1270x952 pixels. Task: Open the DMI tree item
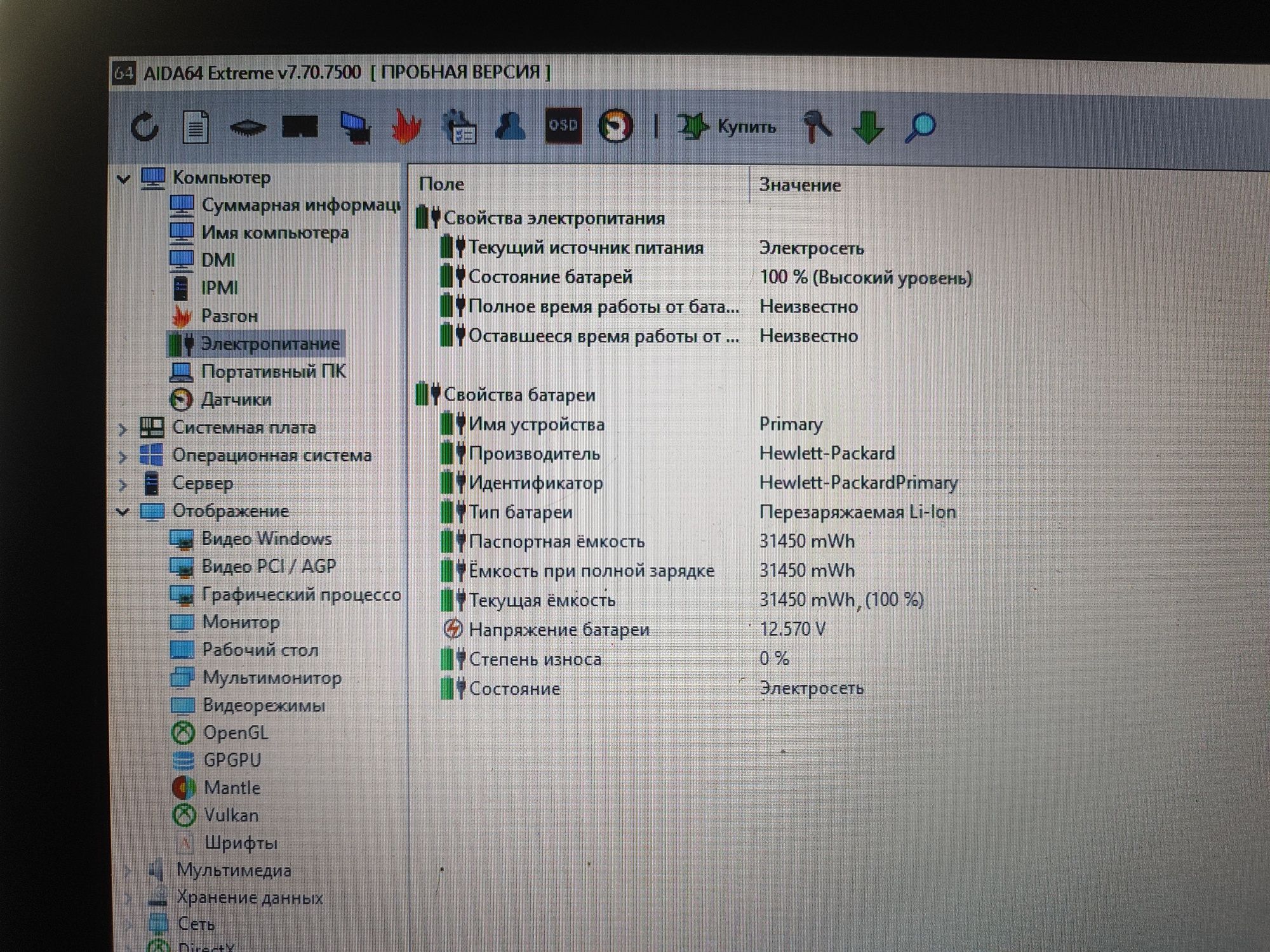pos(202,260)
